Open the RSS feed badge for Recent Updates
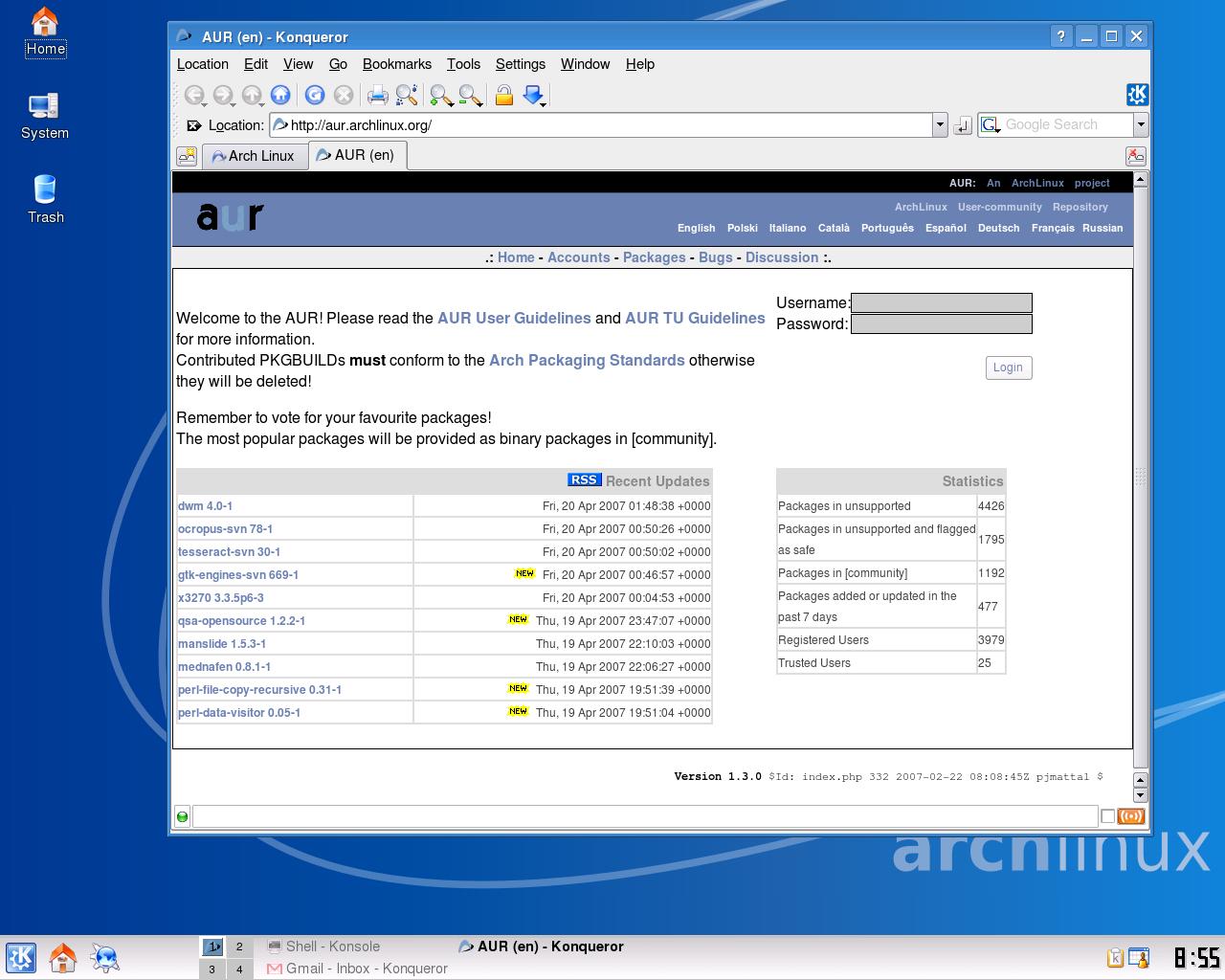The image size is (1225, 980). pyautogui.click(x=584, y=480)
